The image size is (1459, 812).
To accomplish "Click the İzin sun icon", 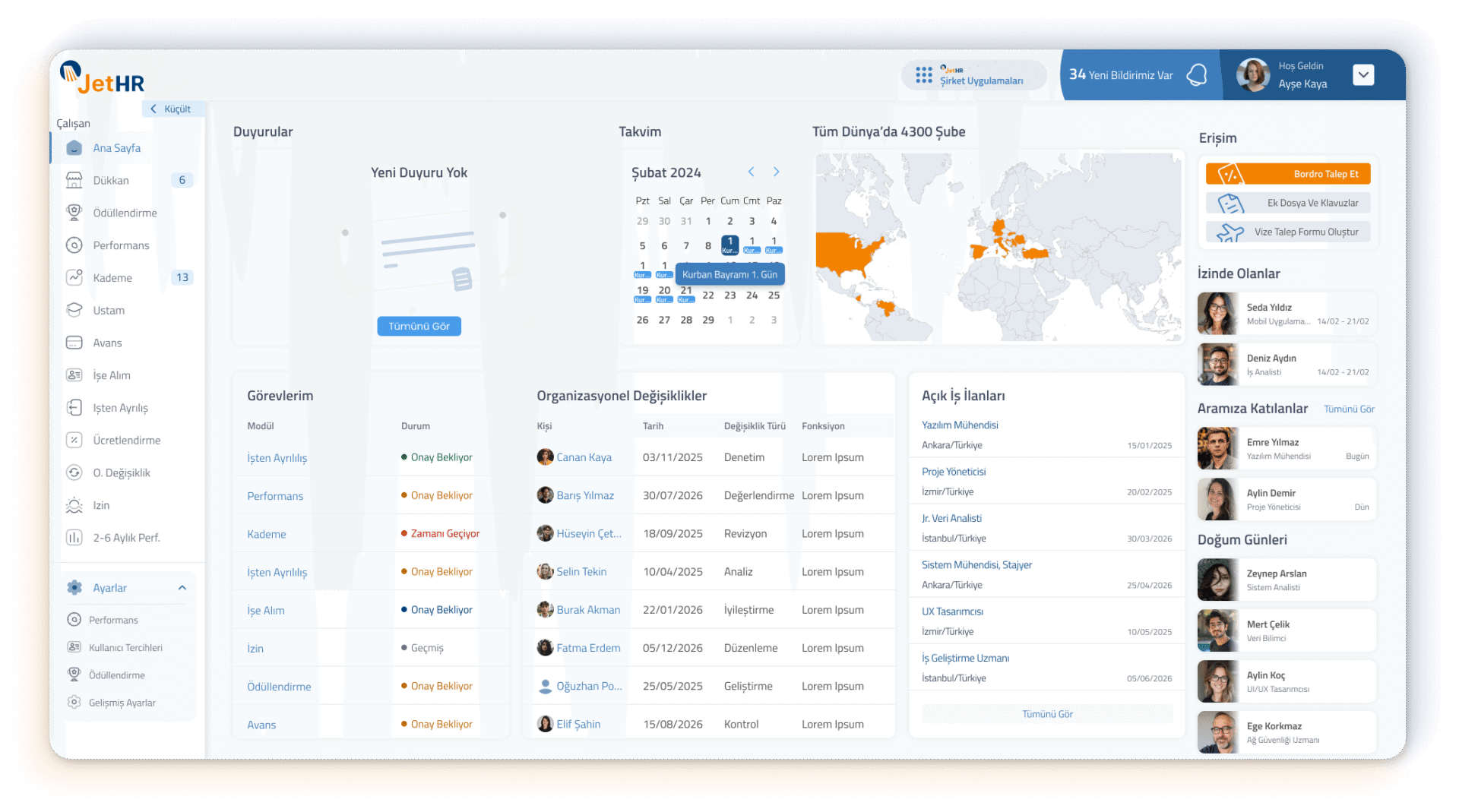I will click(74, 505).
